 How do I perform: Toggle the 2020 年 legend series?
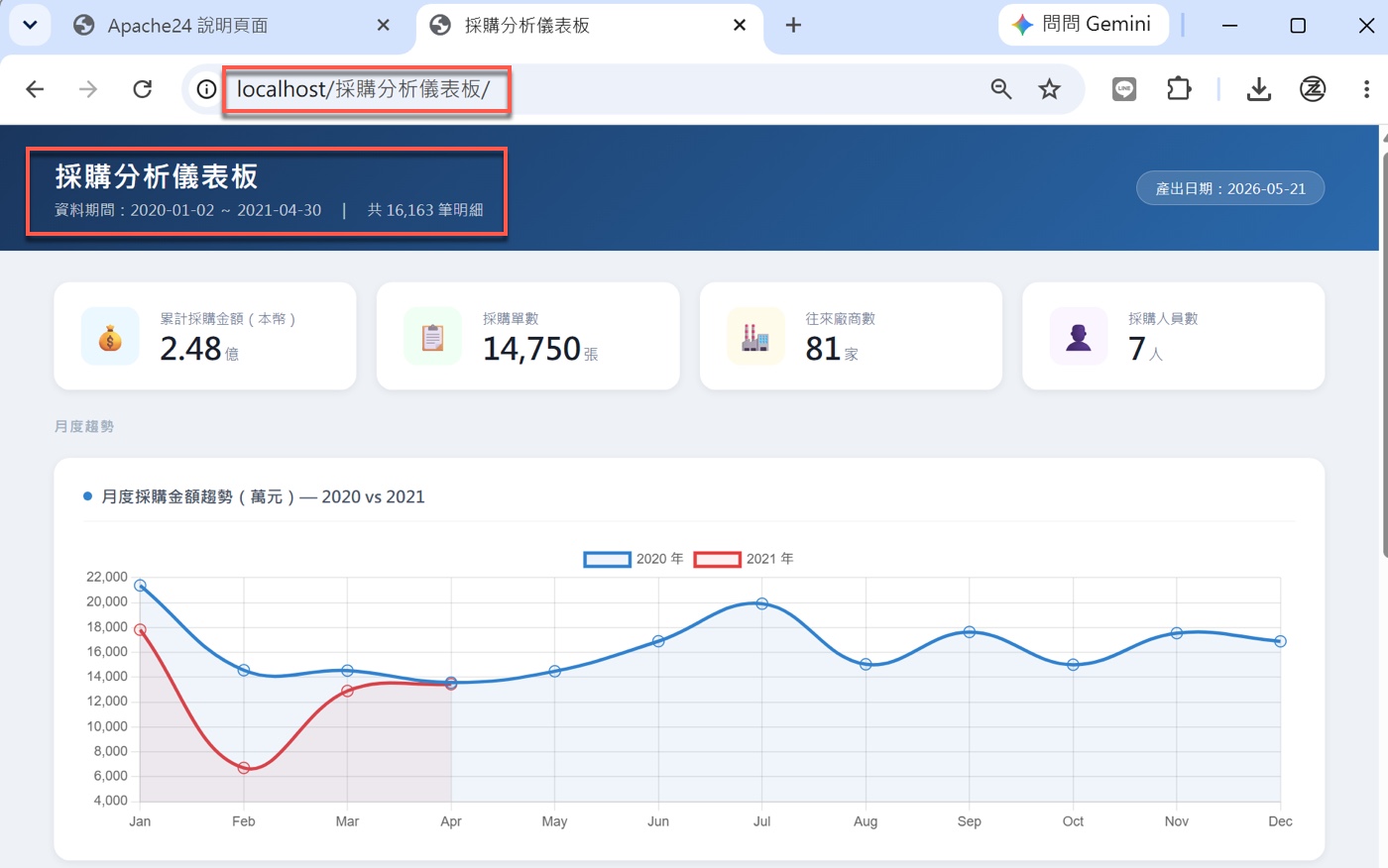point(635,559)
